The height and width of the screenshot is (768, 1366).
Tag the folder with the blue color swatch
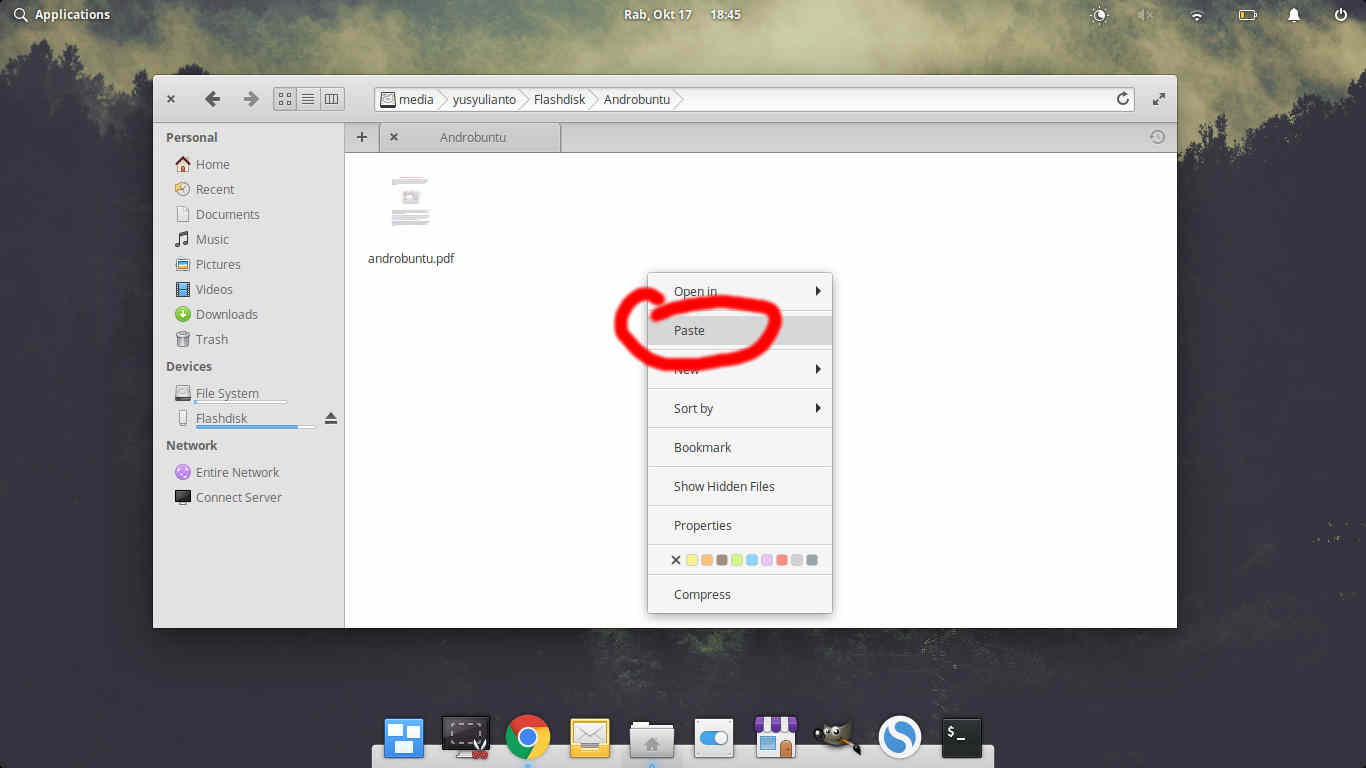[752, 560]
